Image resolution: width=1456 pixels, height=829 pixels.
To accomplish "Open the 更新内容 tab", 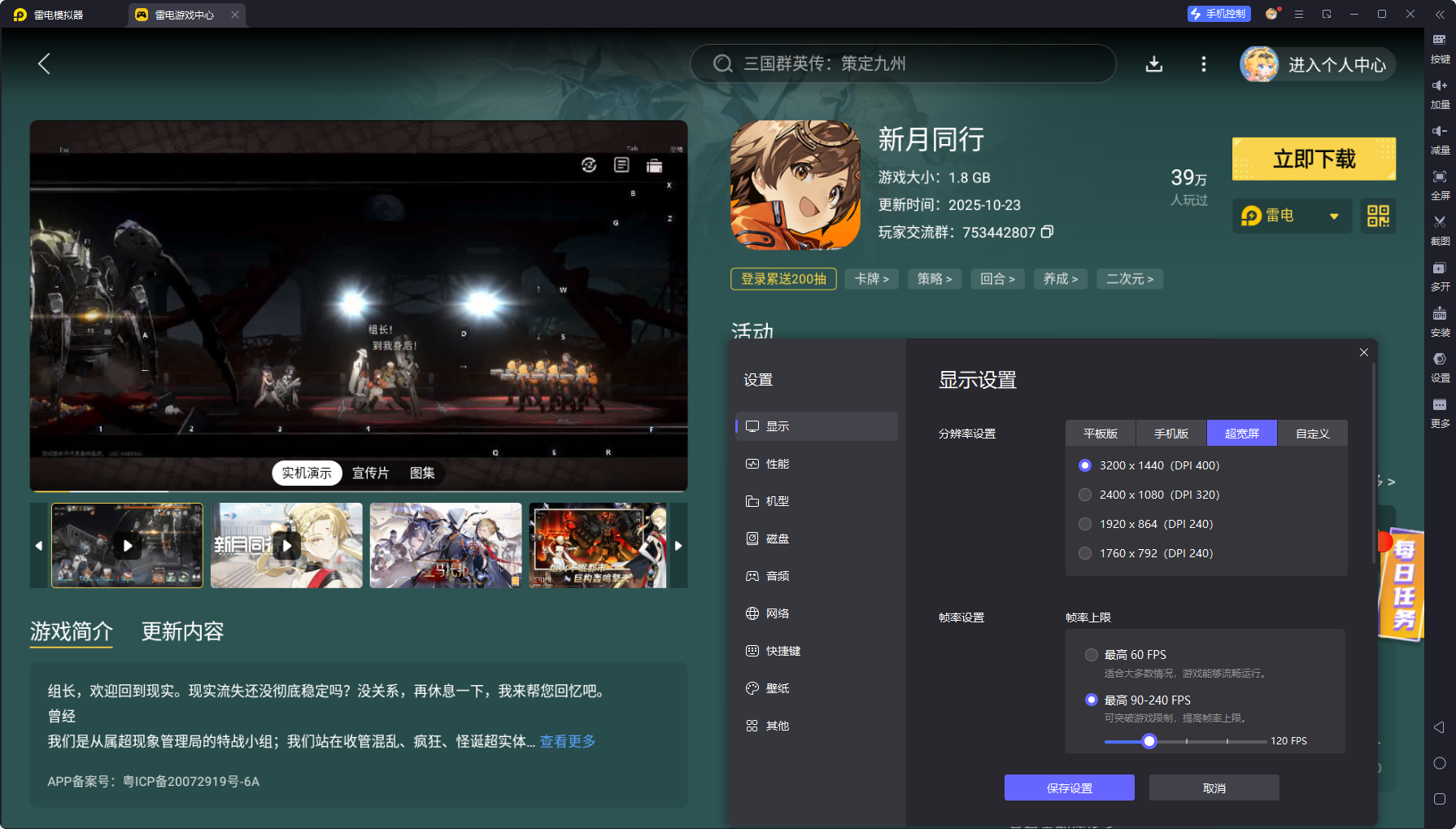I will tap(184, 632).
